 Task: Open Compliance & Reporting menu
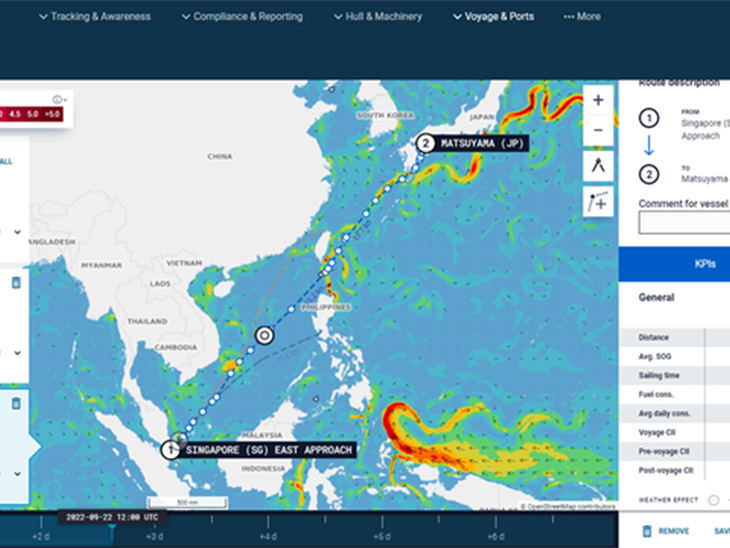[242, 17]
